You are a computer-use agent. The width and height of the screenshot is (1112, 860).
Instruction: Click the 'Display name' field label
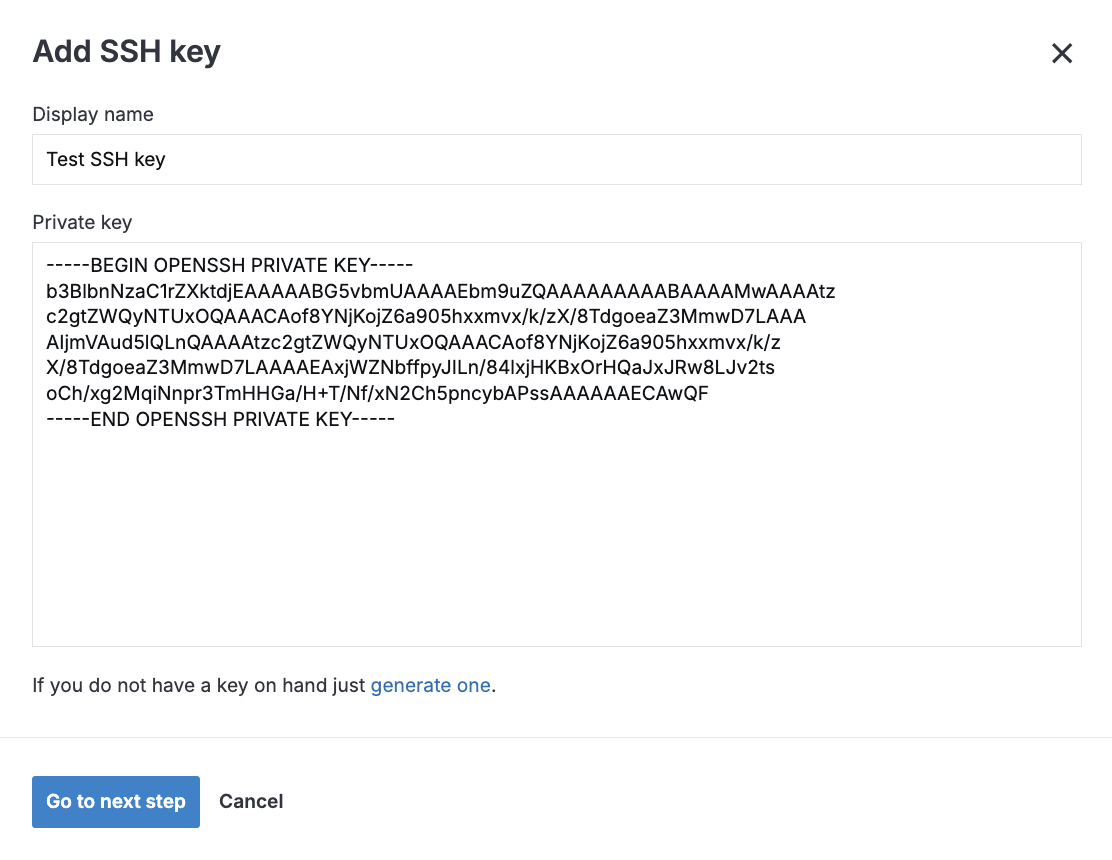pyautogui.click(x=93, y=114)
